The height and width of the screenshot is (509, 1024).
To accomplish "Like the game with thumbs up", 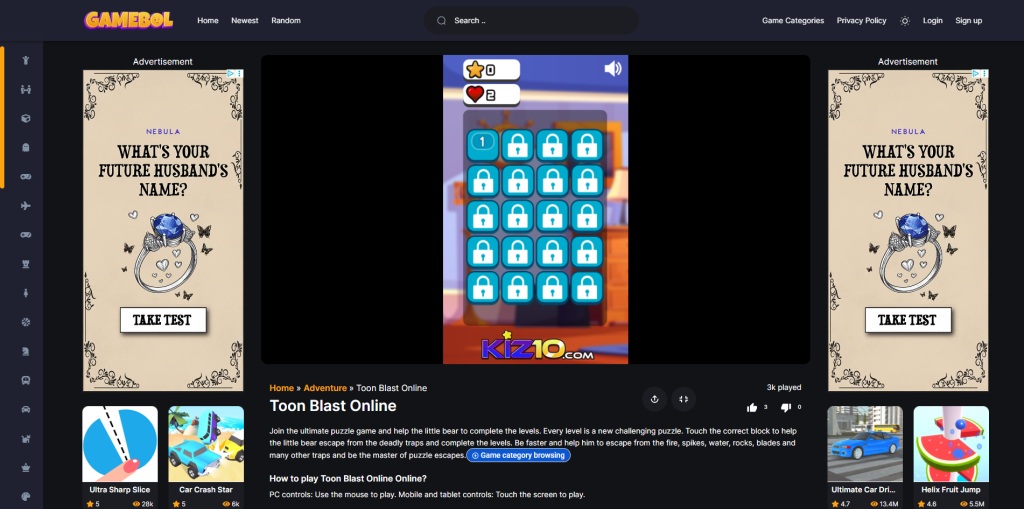I will coord(752,407).
